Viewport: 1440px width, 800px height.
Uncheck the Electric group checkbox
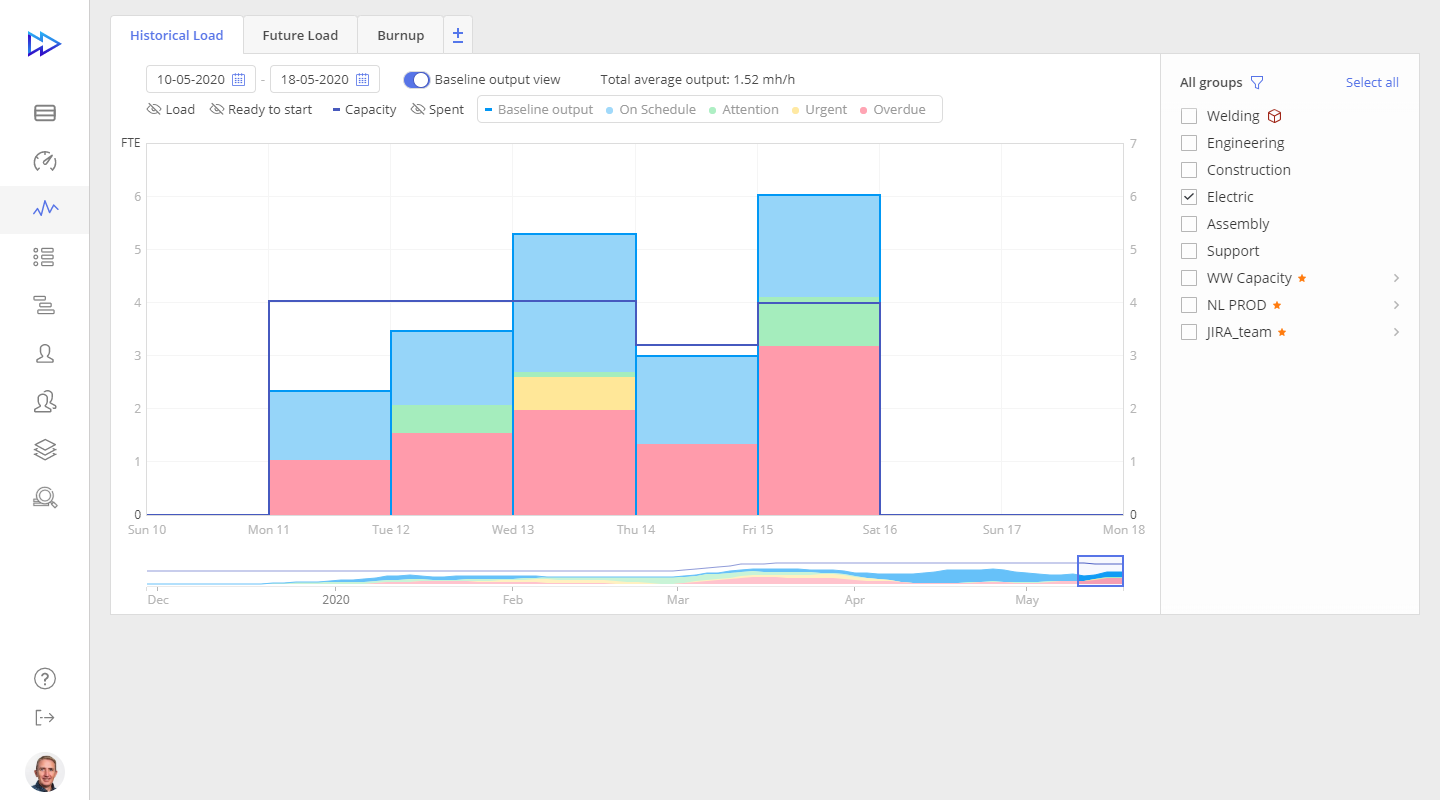(x=1189, y=197)
